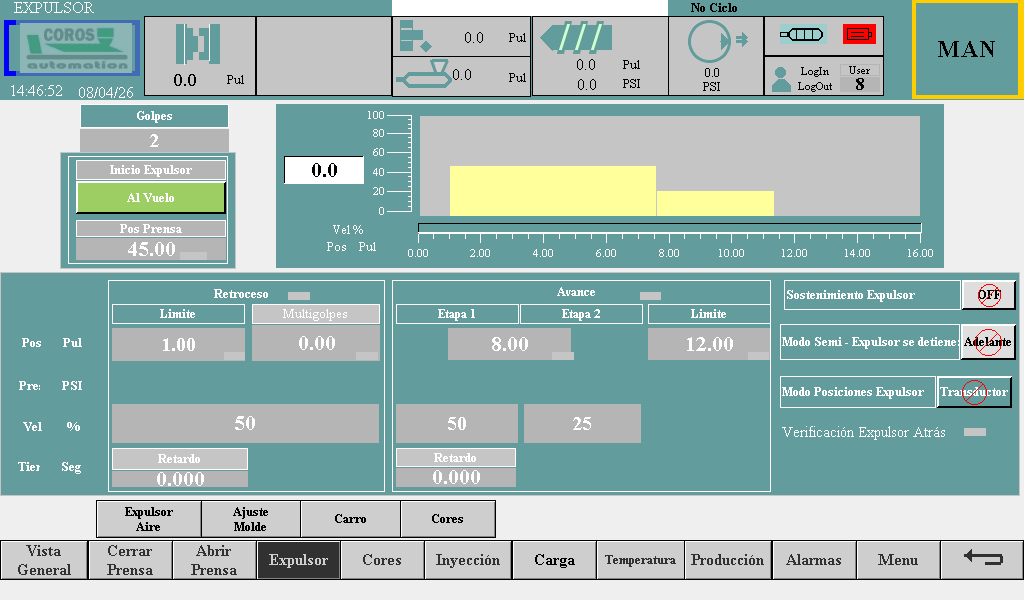Click the red alarm indicator icon

click(x=859, y=34)
